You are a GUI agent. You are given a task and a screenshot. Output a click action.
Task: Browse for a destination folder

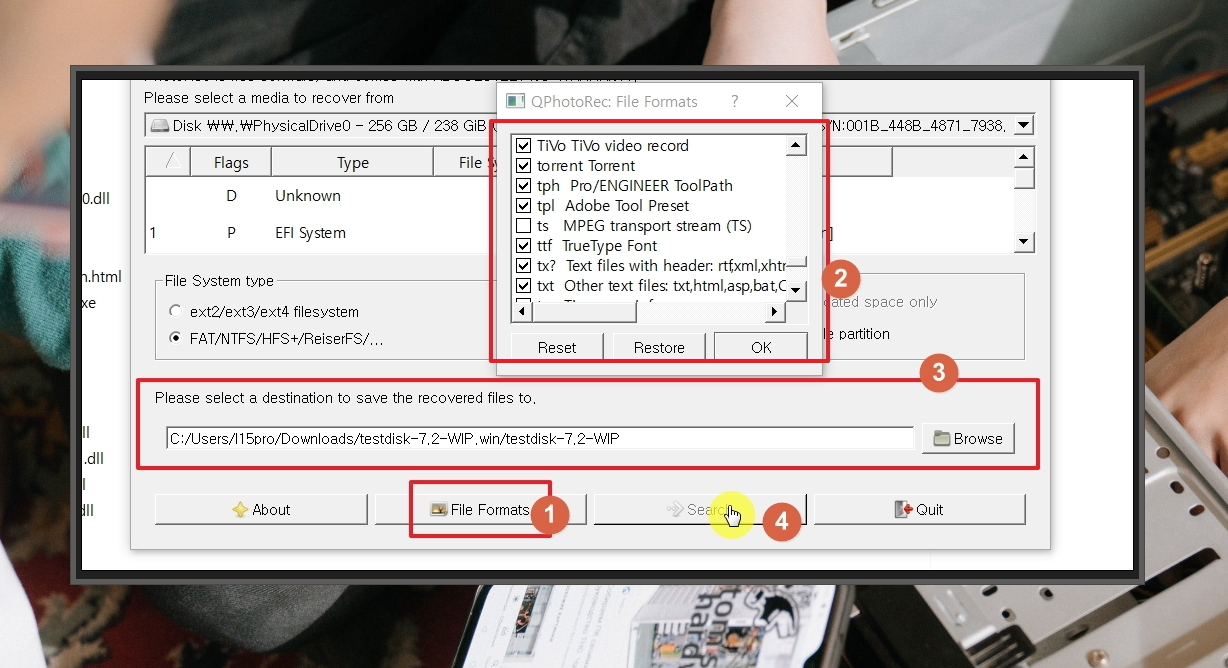(968, 438)
